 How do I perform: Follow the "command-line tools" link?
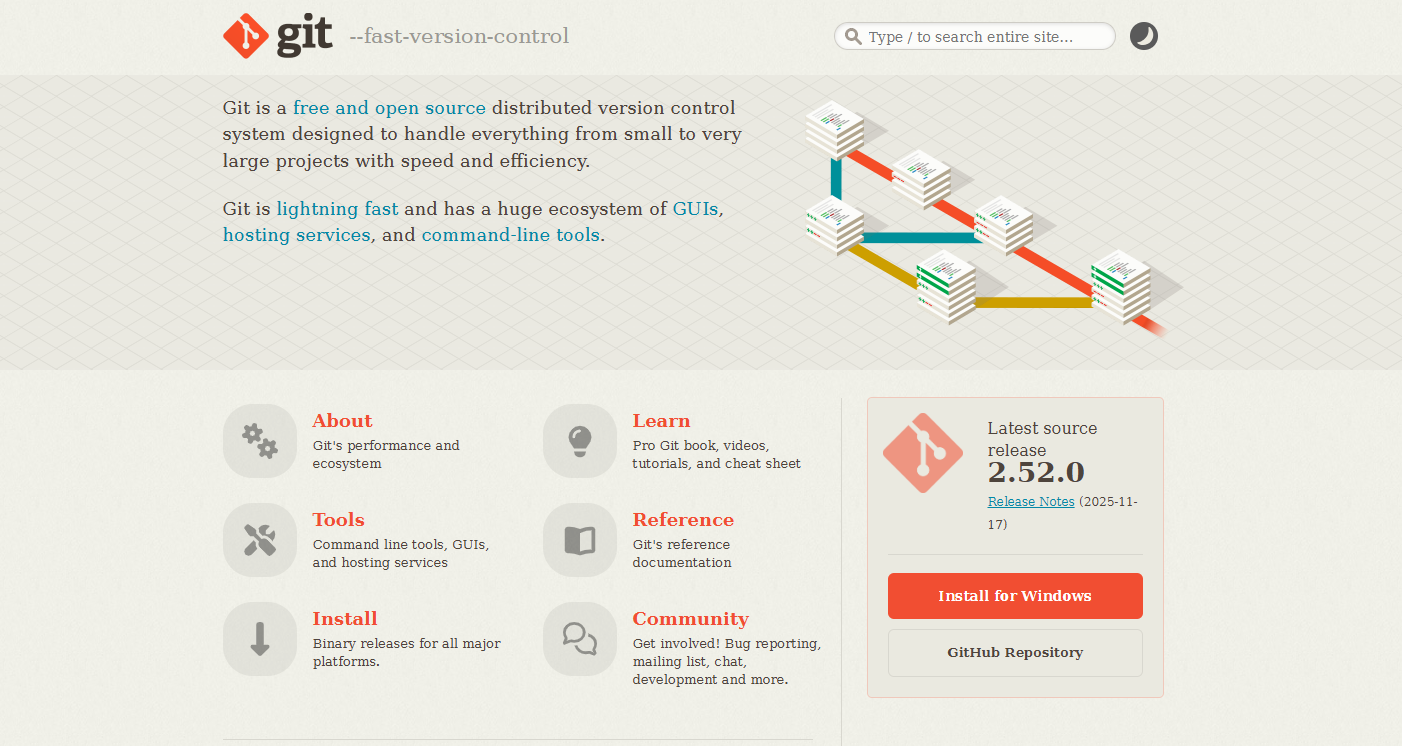511,235
